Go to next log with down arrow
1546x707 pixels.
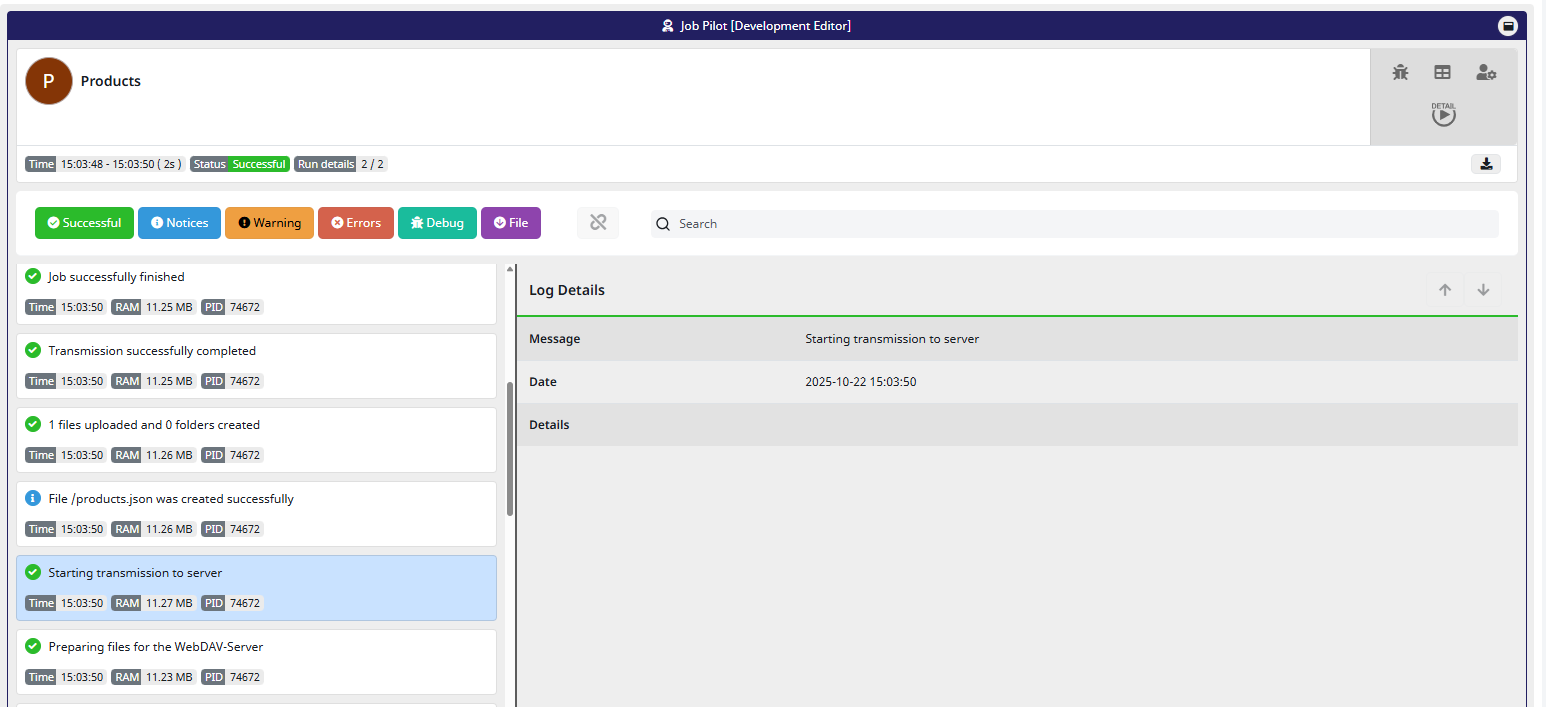[x=1483, y=290]
